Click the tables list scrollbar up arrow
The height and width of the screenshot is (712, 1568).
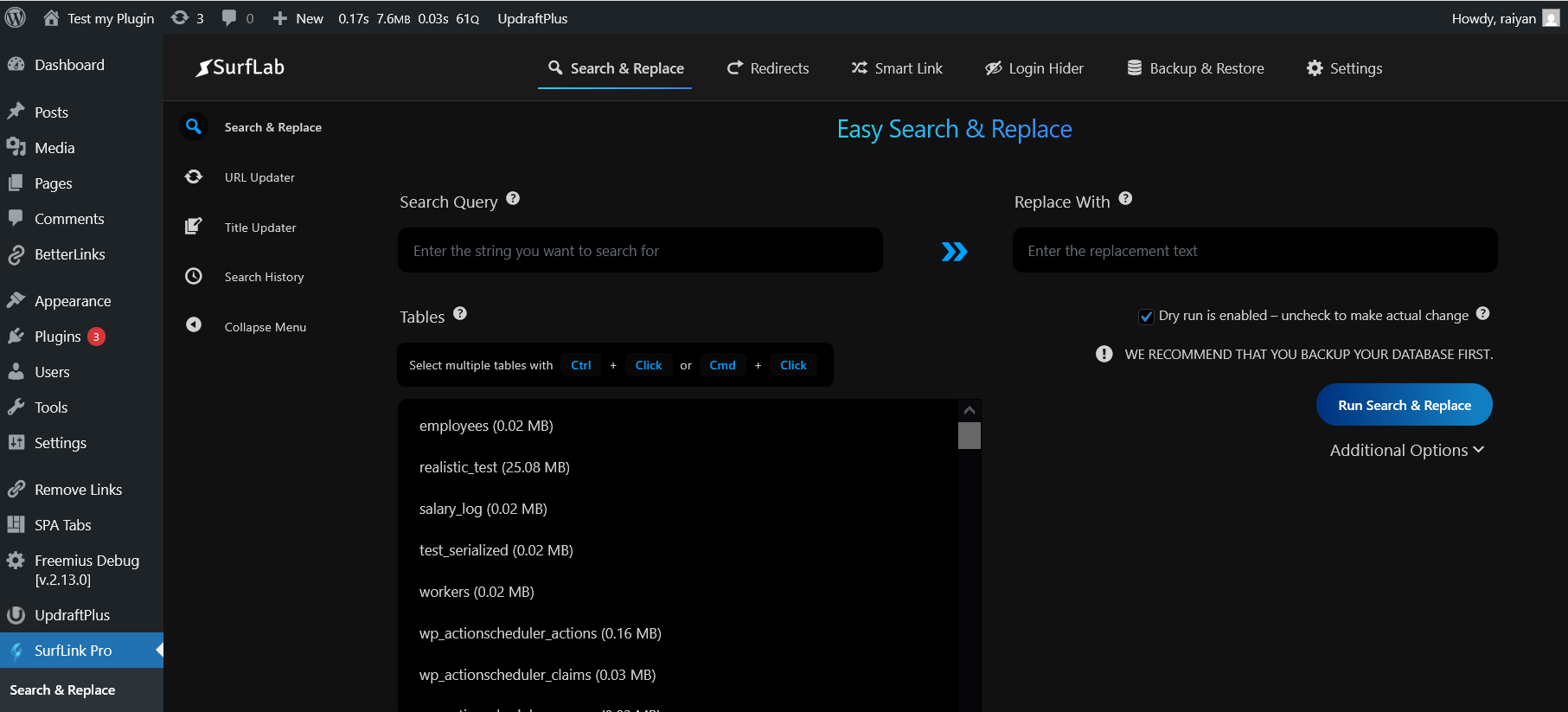tap(970, 410)
